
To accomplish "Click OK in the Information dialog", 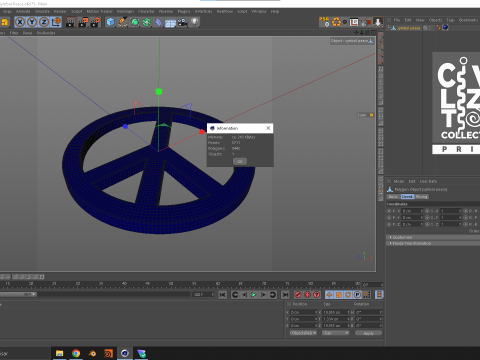I will (240, 161).
